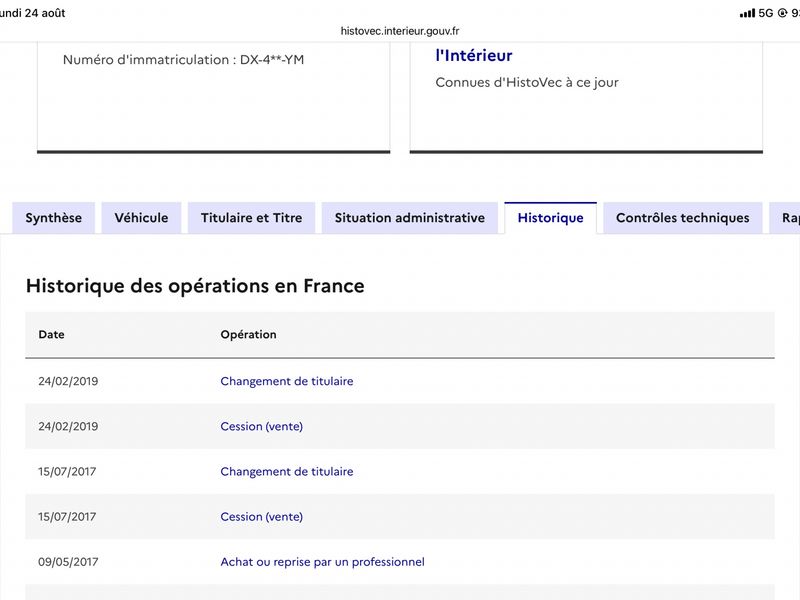Screen dimensions: 800x600
Task: Select the Situation administrative tab
Action: tap(410, 218)
